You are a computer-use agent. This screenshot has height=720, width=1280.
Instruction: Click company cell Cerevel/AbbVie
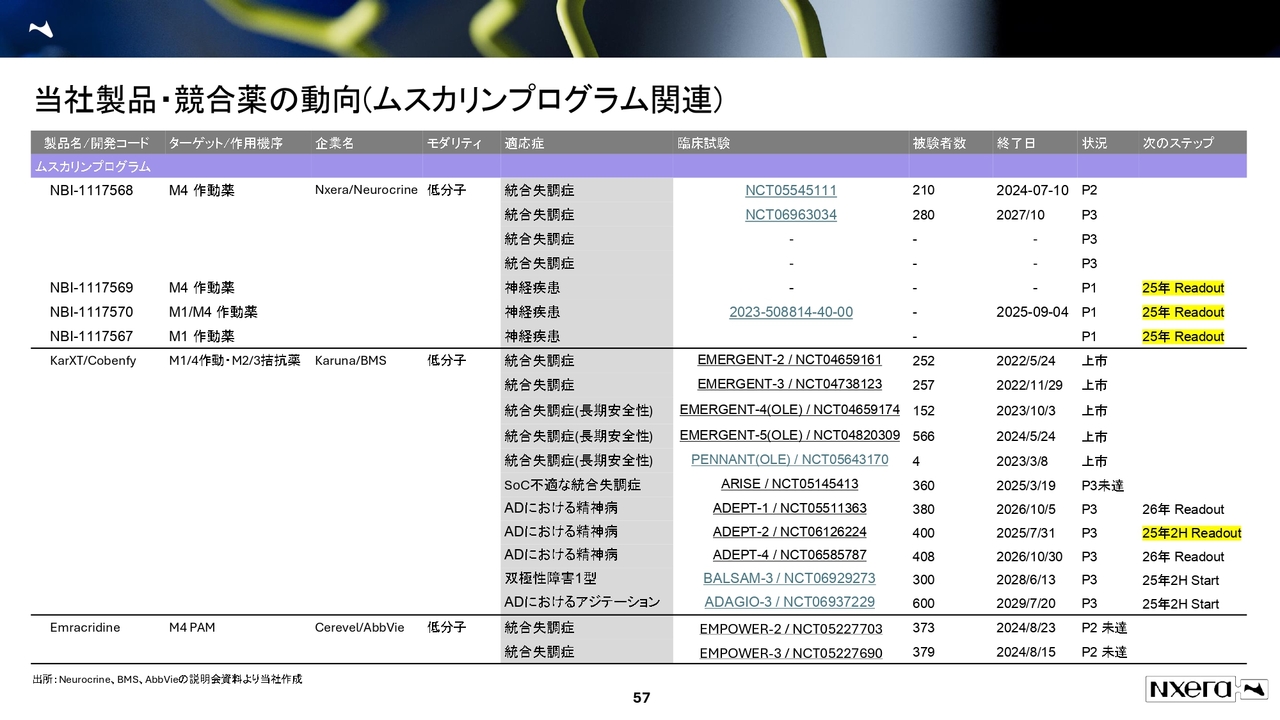[x=359, y=628]
